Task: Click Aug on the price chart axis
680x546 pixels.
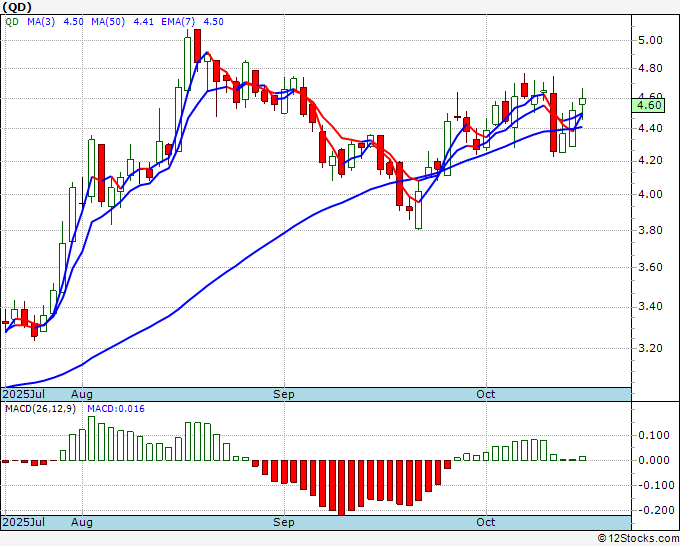Action: 82,394
